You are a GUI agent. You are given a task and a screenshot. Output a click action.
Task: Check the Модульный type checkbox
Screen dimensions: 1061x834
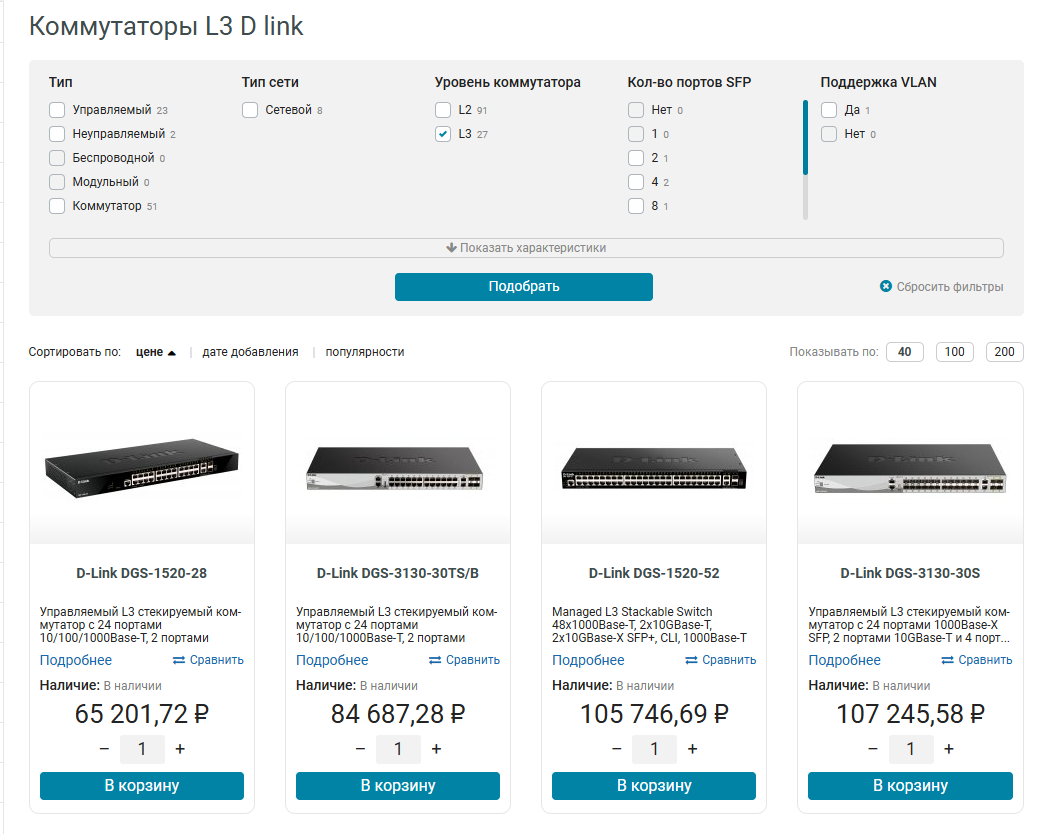click(57, 182)
